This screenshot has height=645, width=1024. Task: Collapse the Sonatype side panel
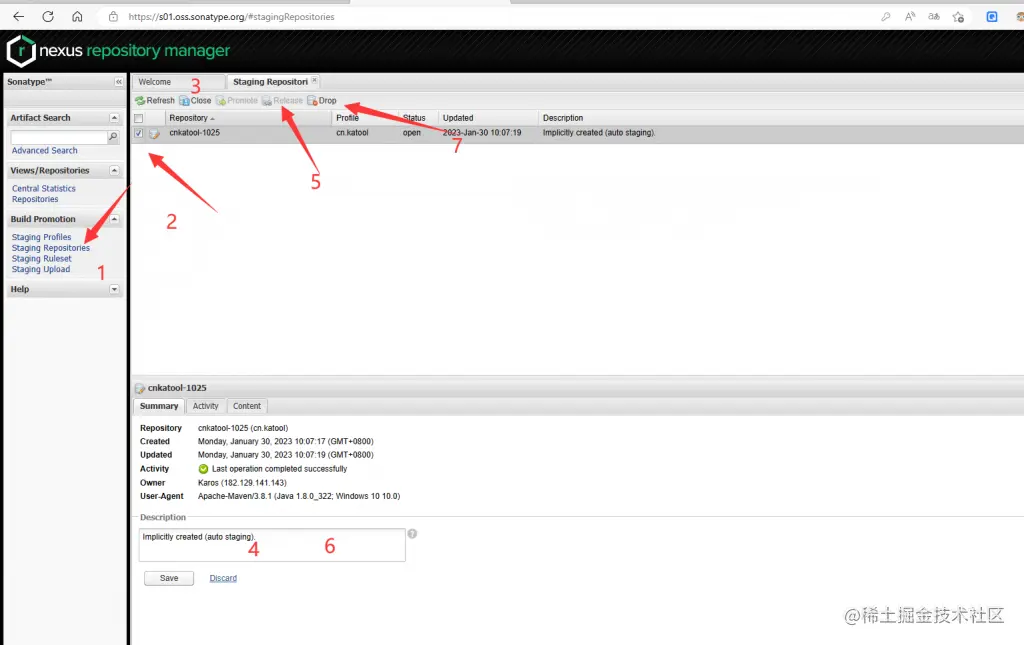[x=118, y=82]
